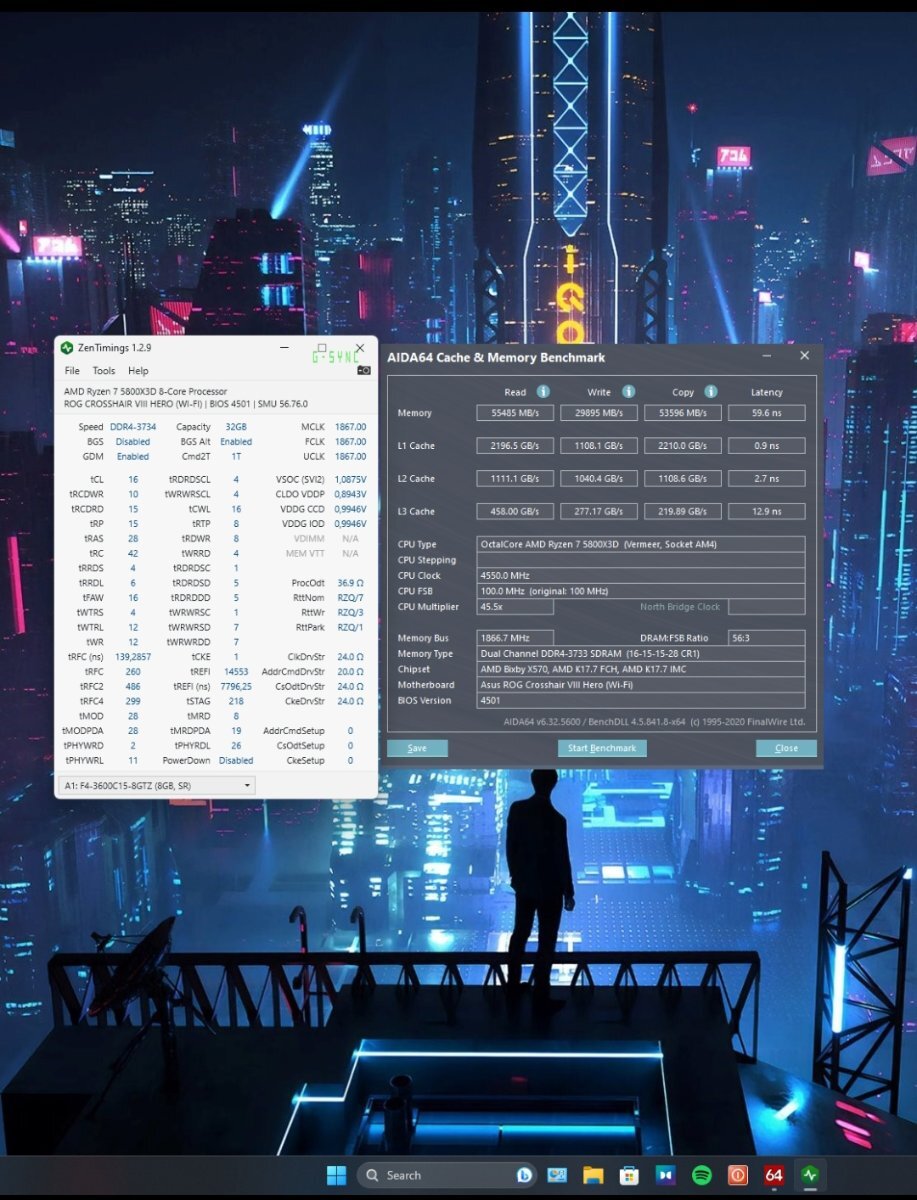Click the taskbar Search field
Image resolution: width=917 pixels, height=1200 pixels.
point(446,1175)
